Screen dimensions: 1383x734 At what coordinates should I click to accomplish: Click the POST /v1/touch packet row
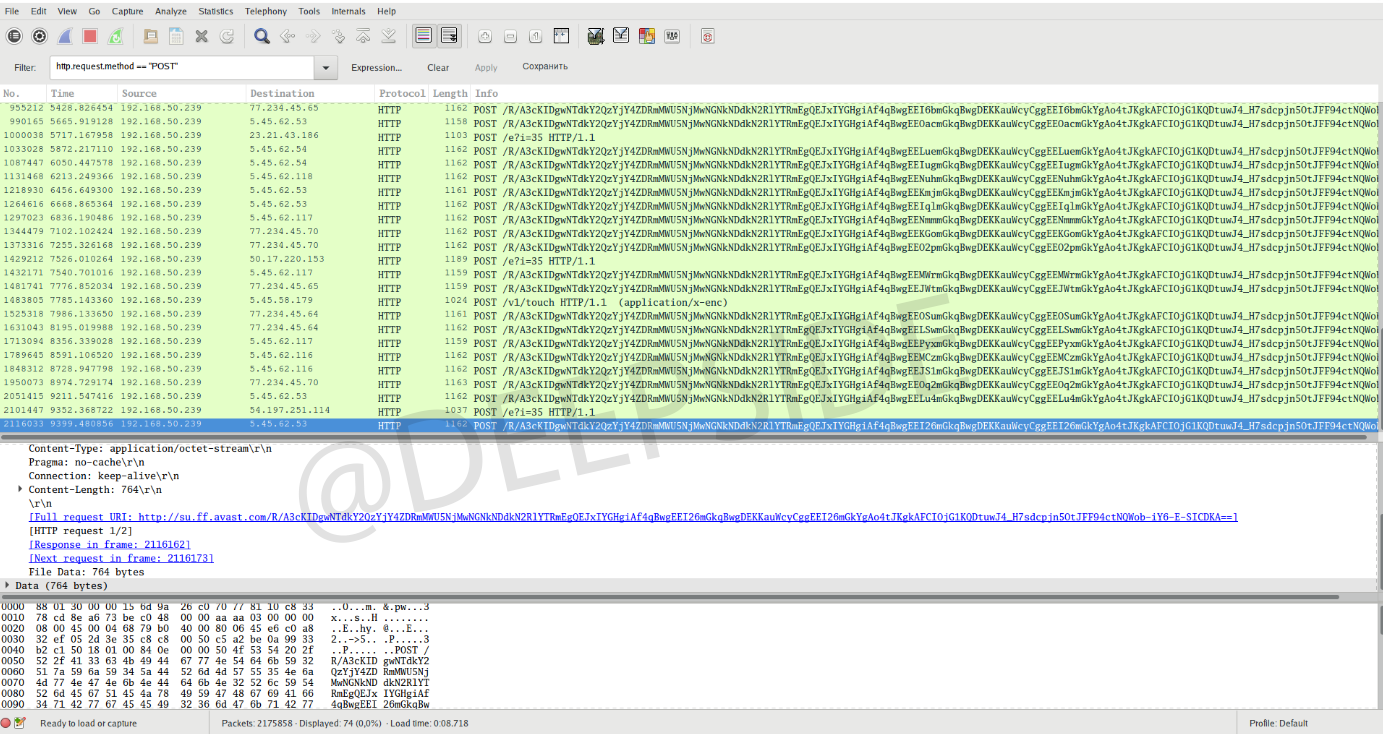600,301
